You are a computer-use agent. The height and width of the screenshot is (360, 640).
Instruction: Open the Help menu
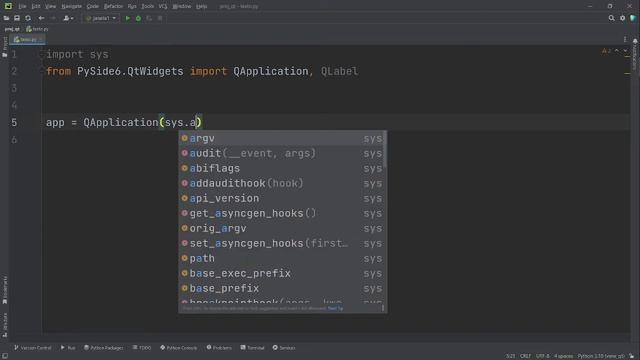[x=202, y=7]
